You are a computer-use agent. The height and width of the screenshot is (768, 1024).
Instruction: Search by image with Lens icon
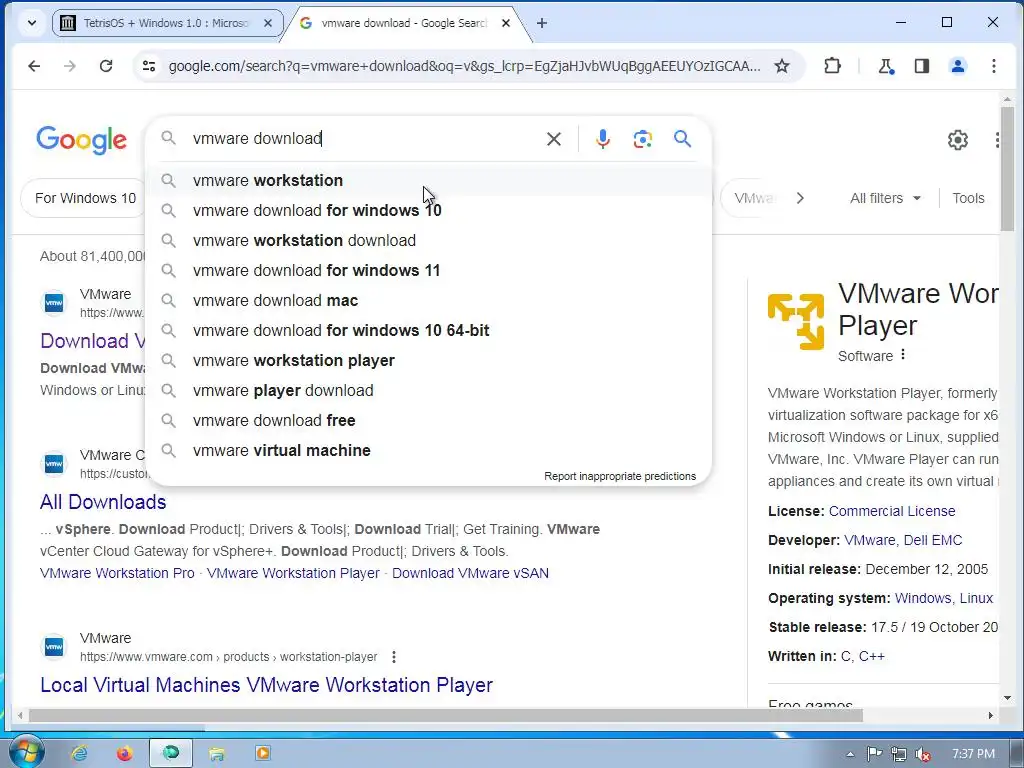643,139
